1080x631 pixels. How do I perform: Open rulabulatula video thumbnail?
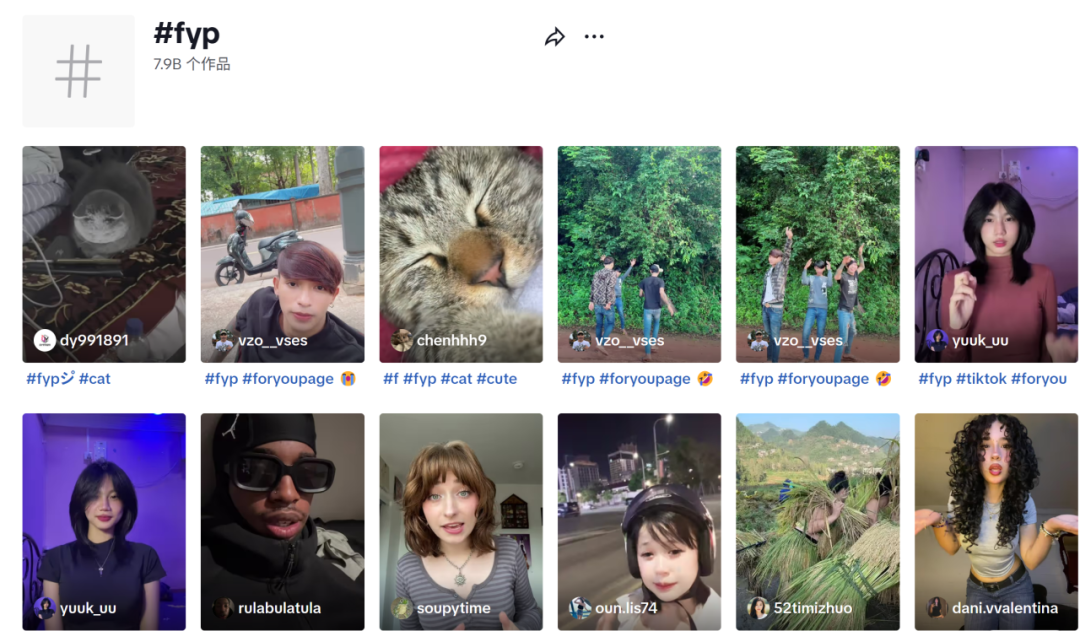click(282, 521)
